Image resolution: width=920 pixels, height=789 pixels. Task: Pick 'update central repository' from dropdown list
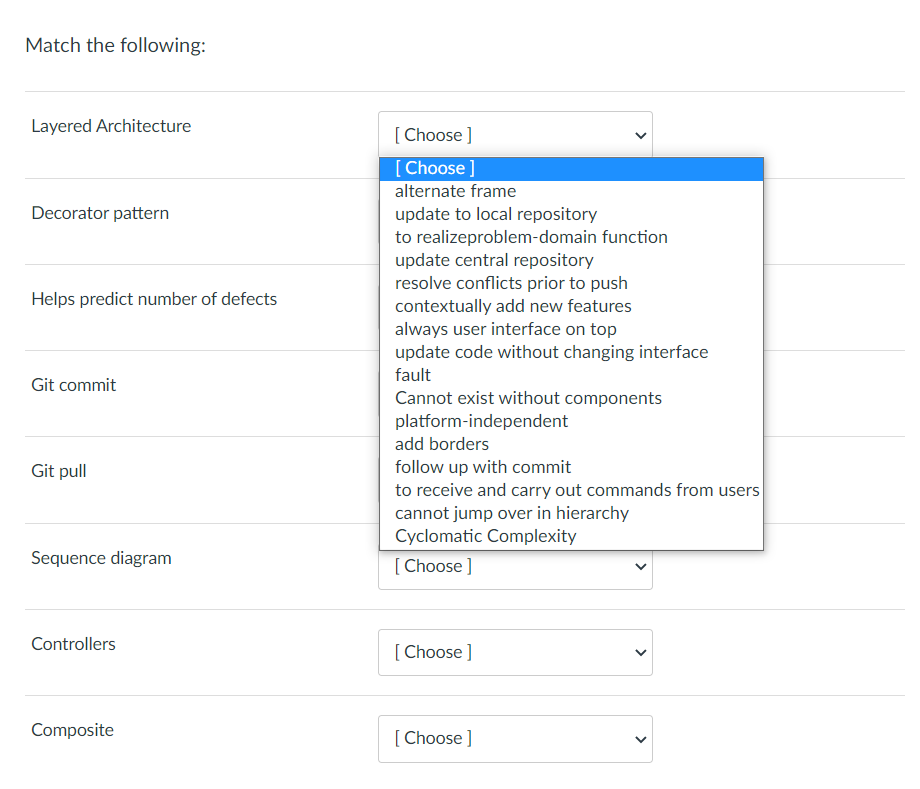pyautogui.click(x=571, y=260)
